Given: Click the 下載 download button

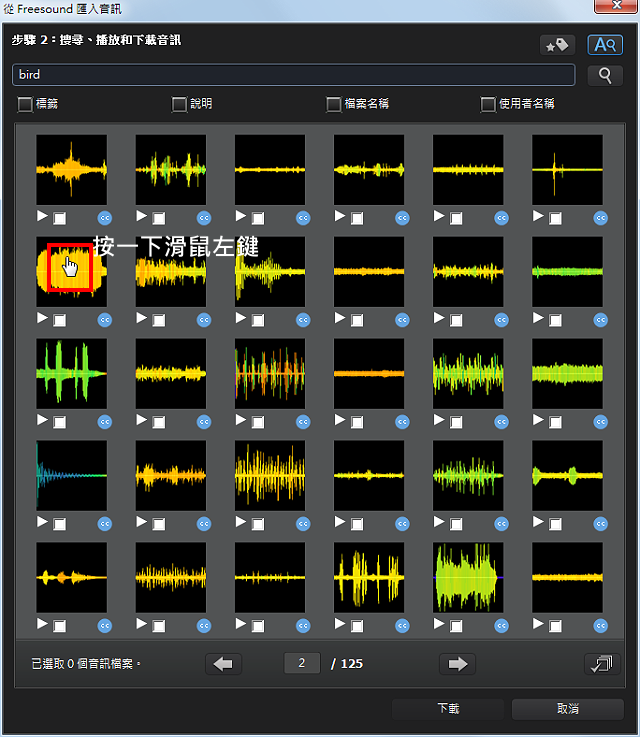Looking at the screenshot, I should 448,709.
